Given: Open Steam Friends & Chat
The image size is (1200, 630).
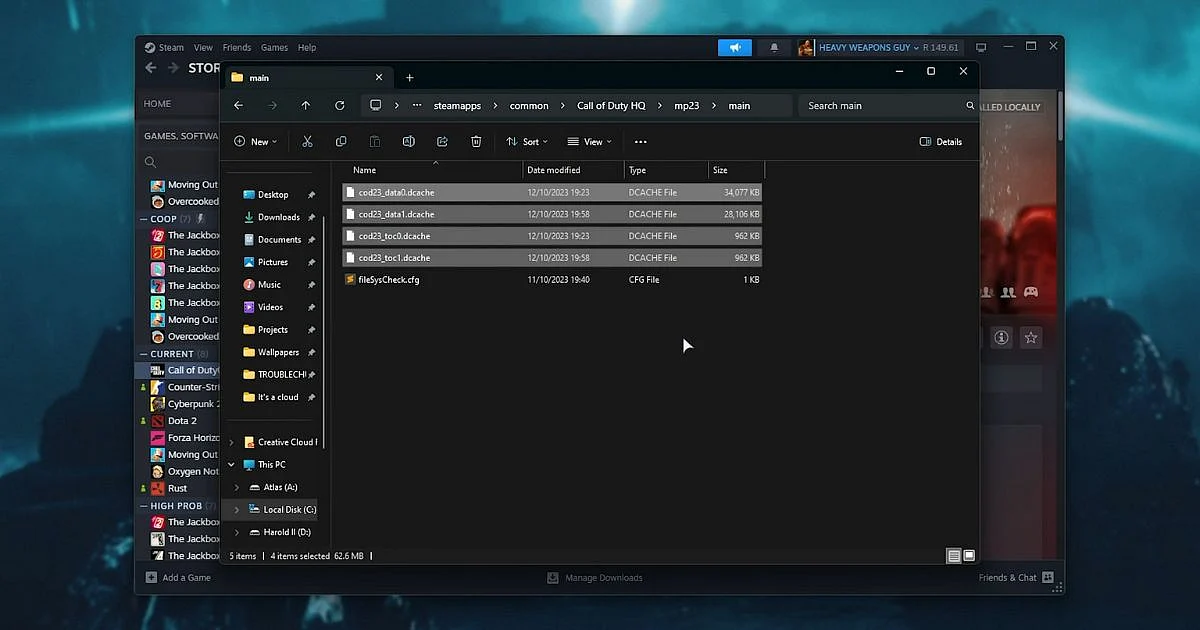Looking at the screenshot, I should coord(1016,577).
